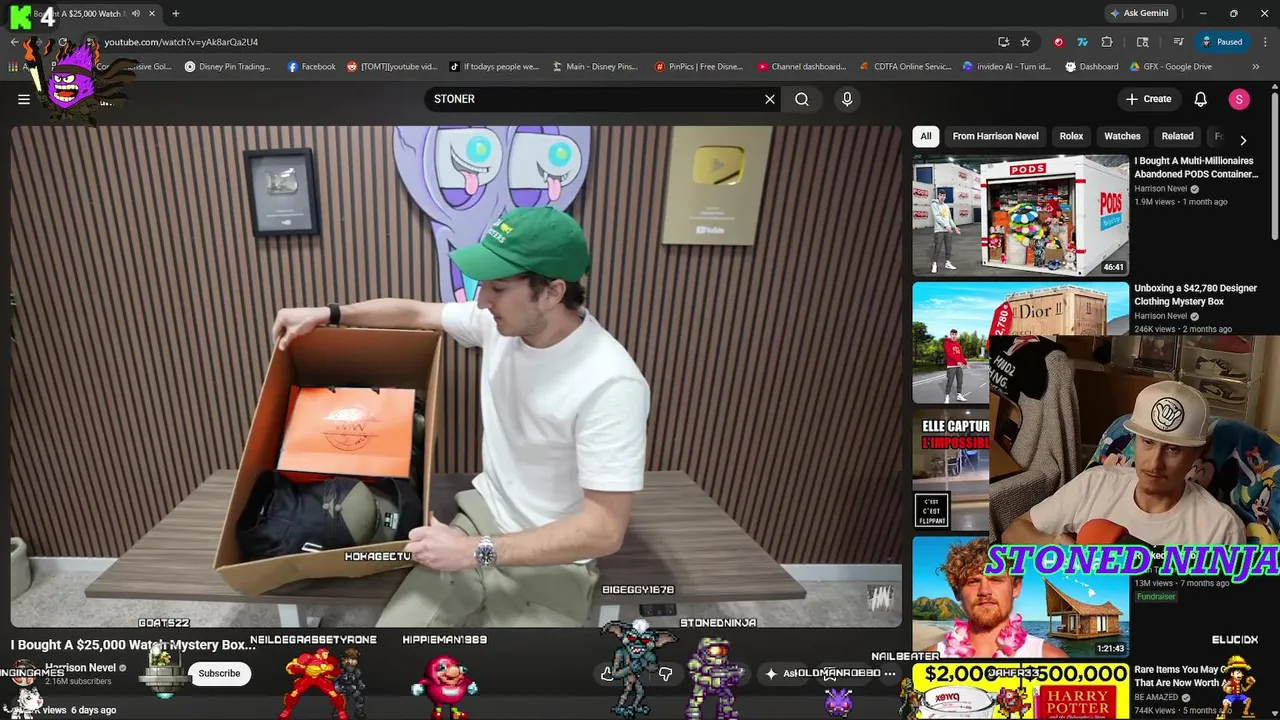Open the Extensions puzzle piece menu

pos(1106,42)
